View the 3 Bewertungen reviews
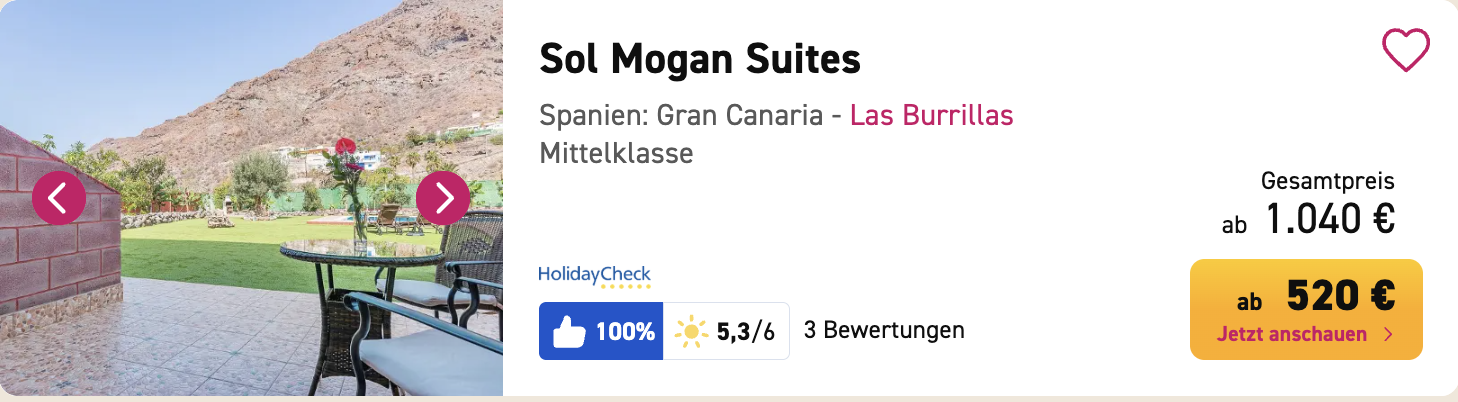Screen dimensions: 1458x402 click(884, 330)
